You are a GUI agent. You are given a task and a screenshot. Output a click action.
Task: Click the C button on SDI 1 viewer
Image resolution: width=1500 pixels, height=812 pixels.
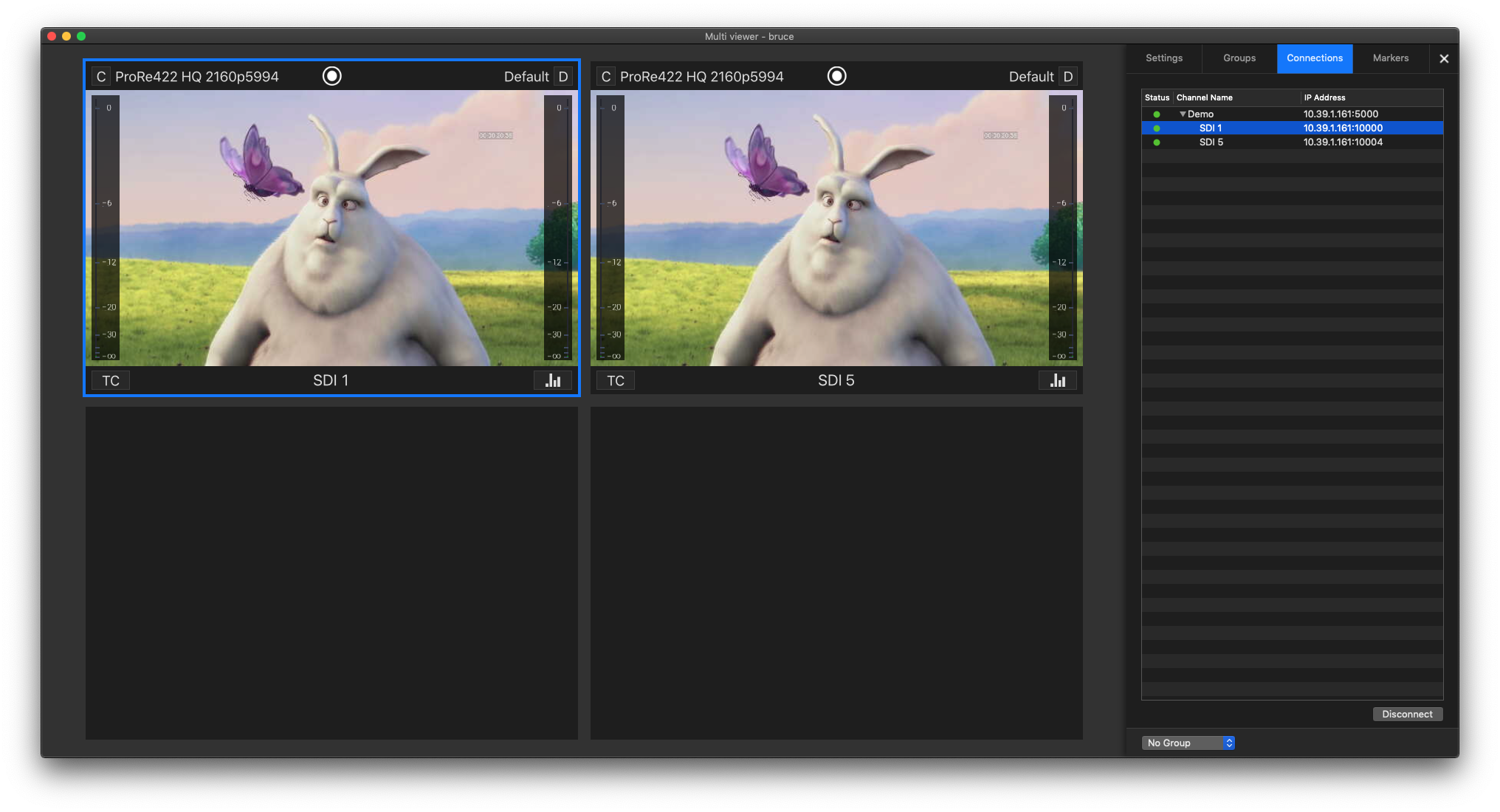tap(101, 77)
